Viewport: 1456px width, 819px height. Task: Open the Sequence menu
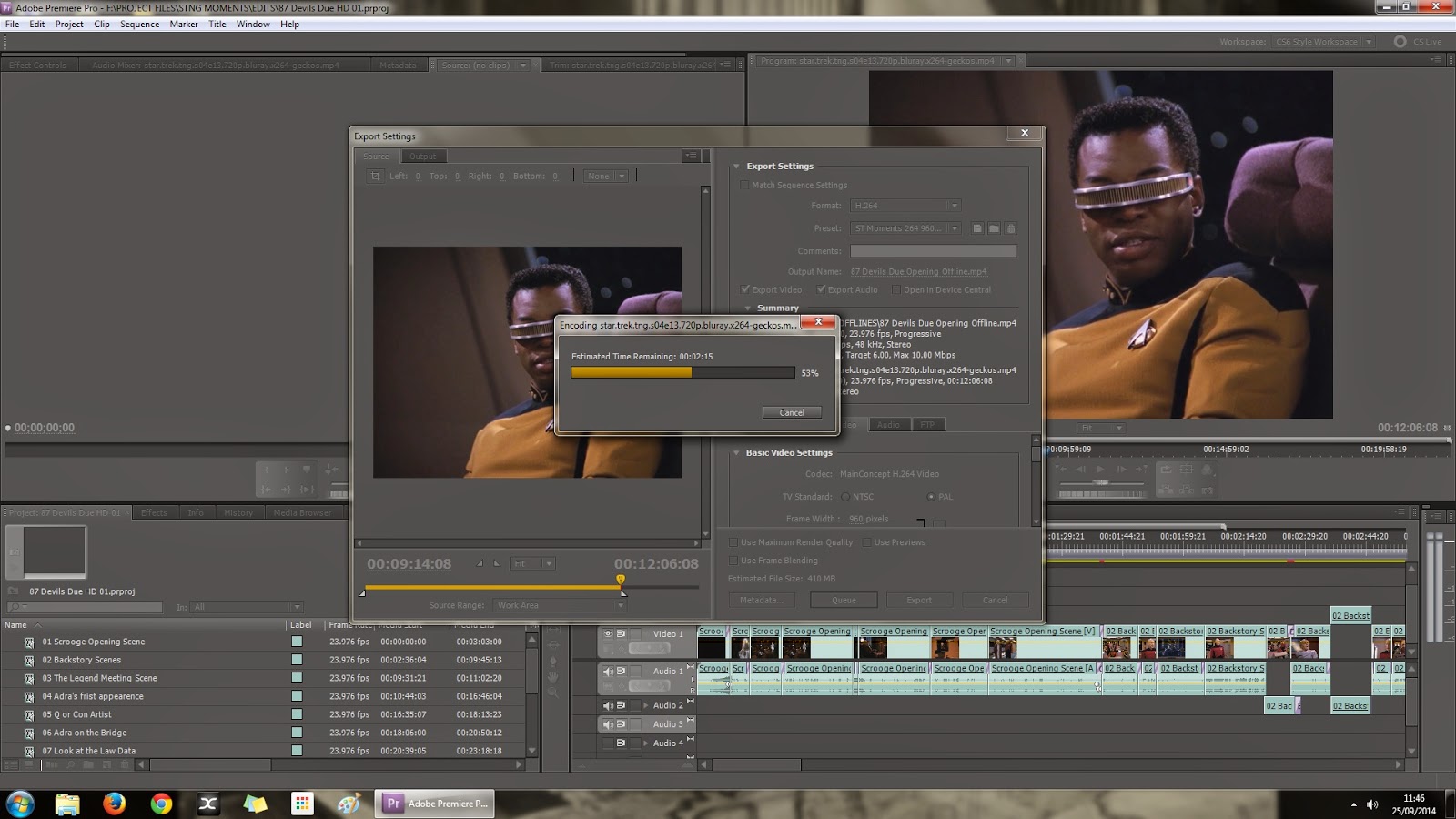coord(139,25)
